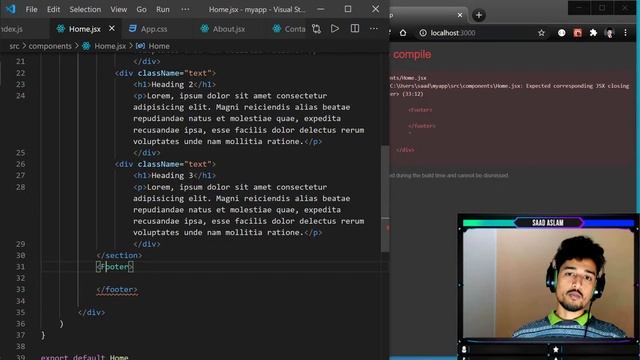Bookmark this page with the star icon
The height and width of the screenshot is (360, 640).
coord(541,33)
